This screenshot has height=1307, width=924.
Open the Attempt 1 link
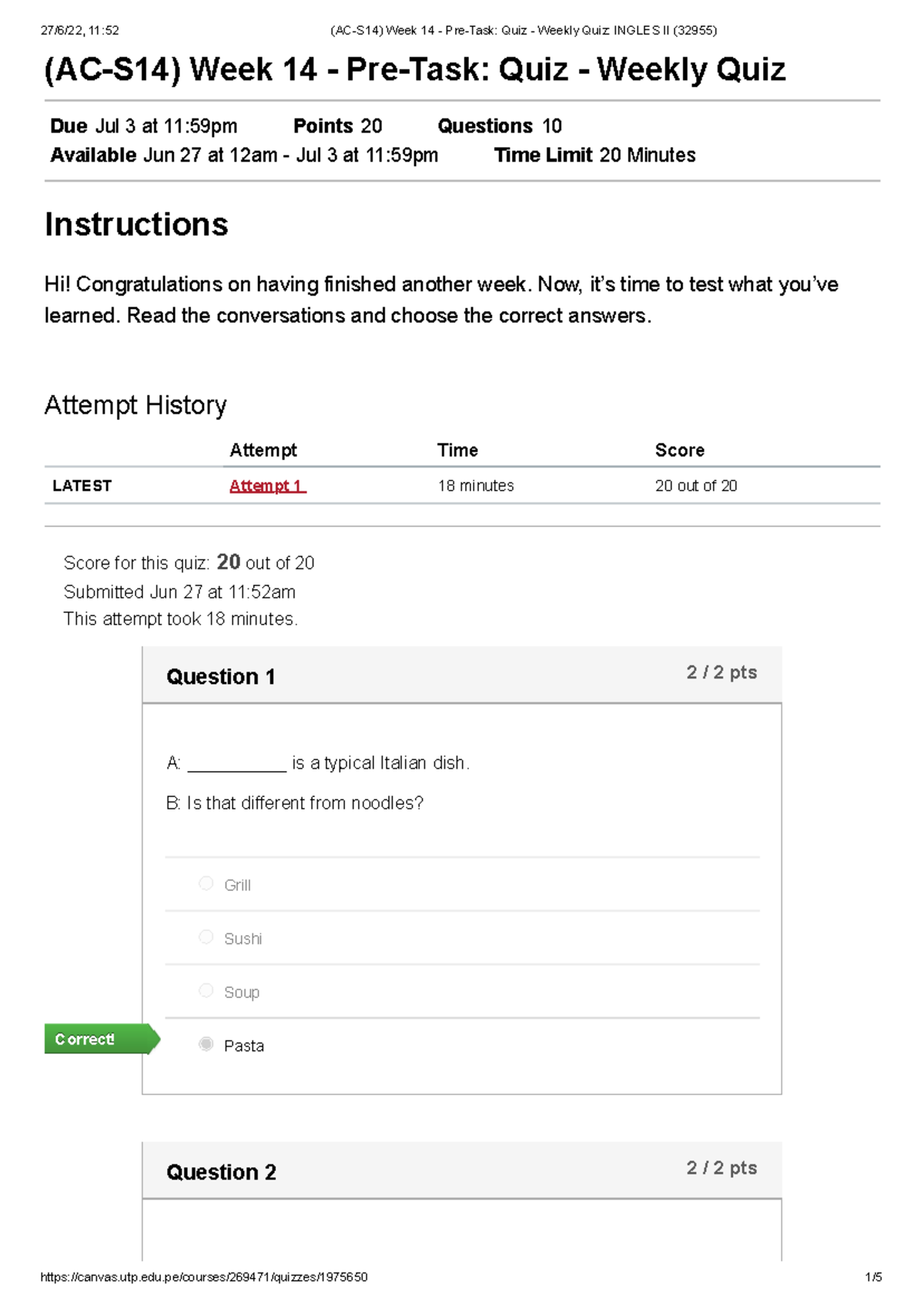coord(267,486)
